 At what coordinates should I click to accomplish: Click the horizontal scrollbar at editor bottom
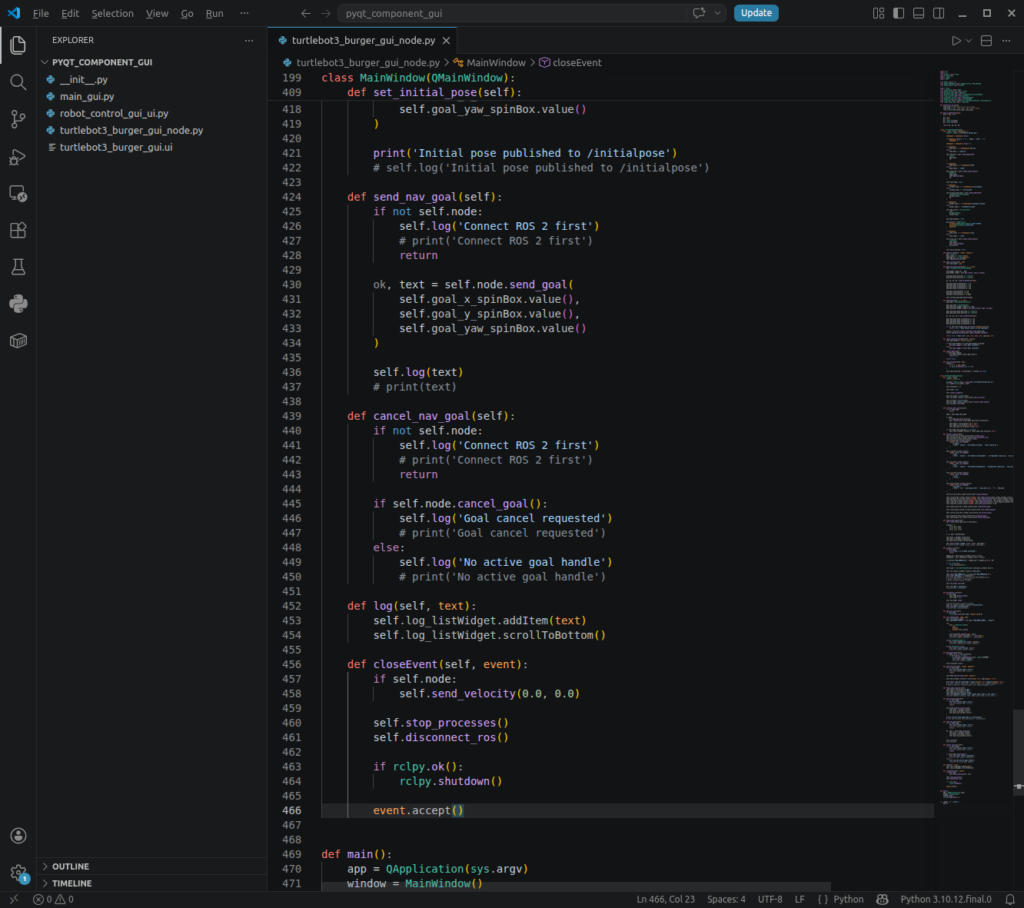pos(575,887)
